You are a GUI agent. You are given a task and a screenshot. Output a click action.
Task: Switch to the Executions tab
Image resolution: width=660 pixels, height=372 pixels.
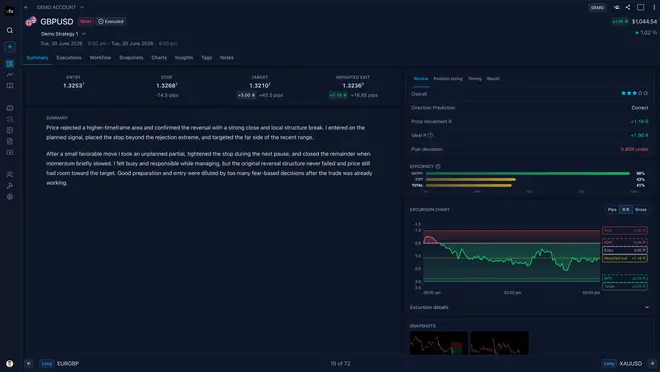69,58
